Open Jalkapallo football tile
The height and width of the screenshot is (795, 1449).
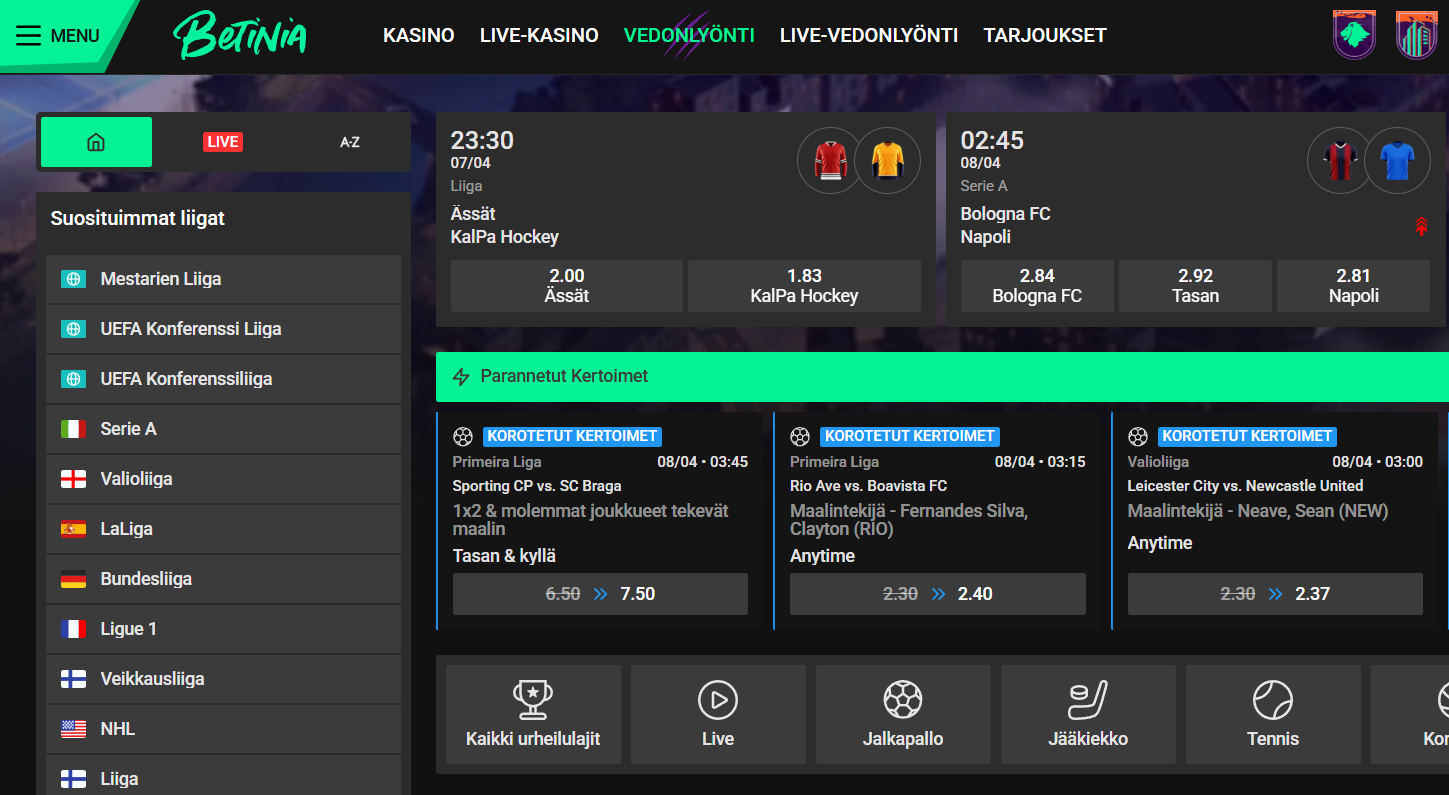[903, 714]
